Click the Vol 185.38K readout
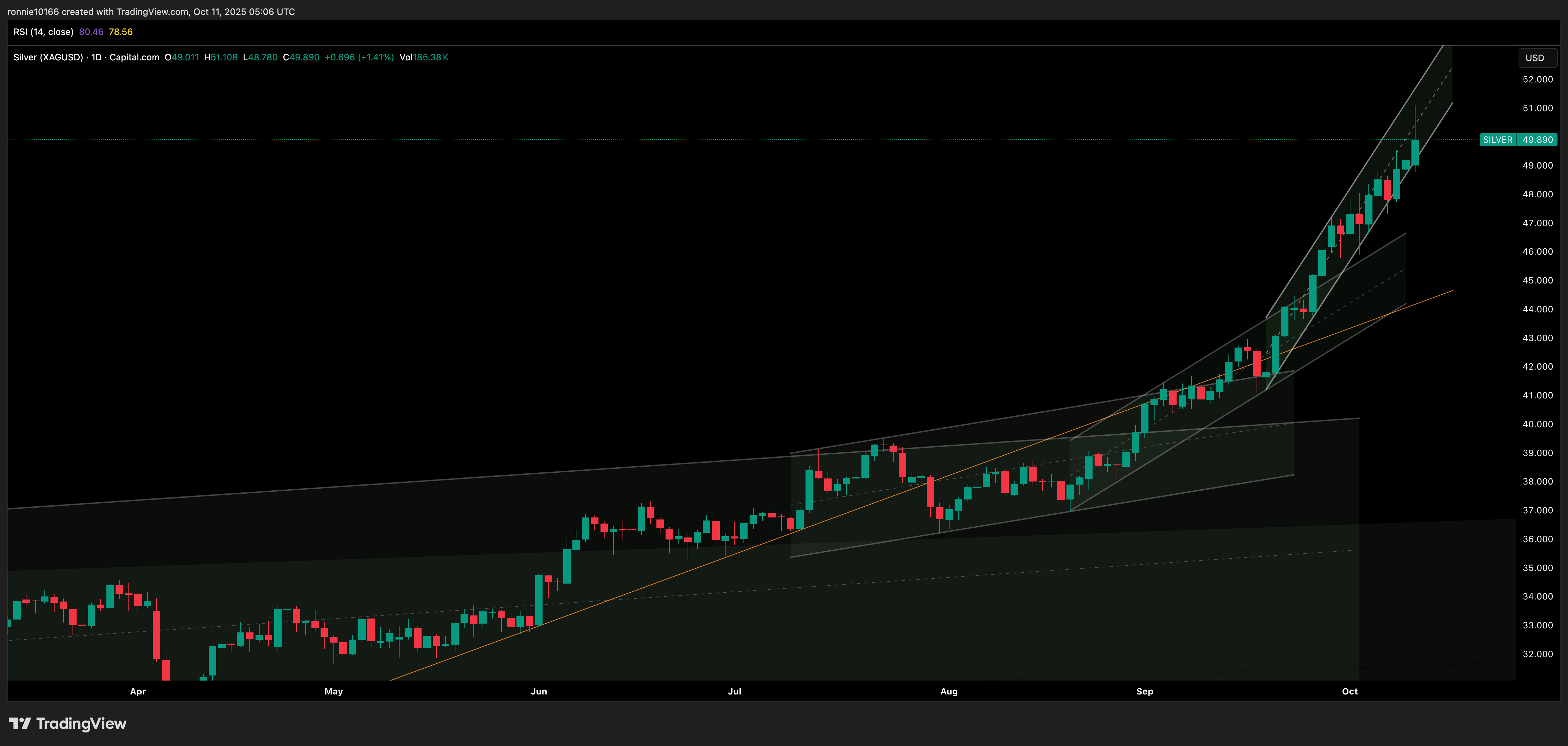Viewport: 1568px width, 746px height. (424, 57)
